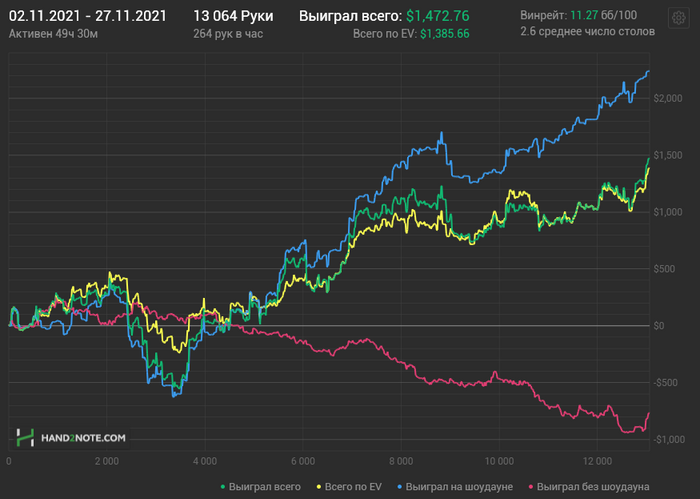Click the yellow dot next to 'Всего по EV'
Viewport: 700px width, 499px height.
point(319,487)
